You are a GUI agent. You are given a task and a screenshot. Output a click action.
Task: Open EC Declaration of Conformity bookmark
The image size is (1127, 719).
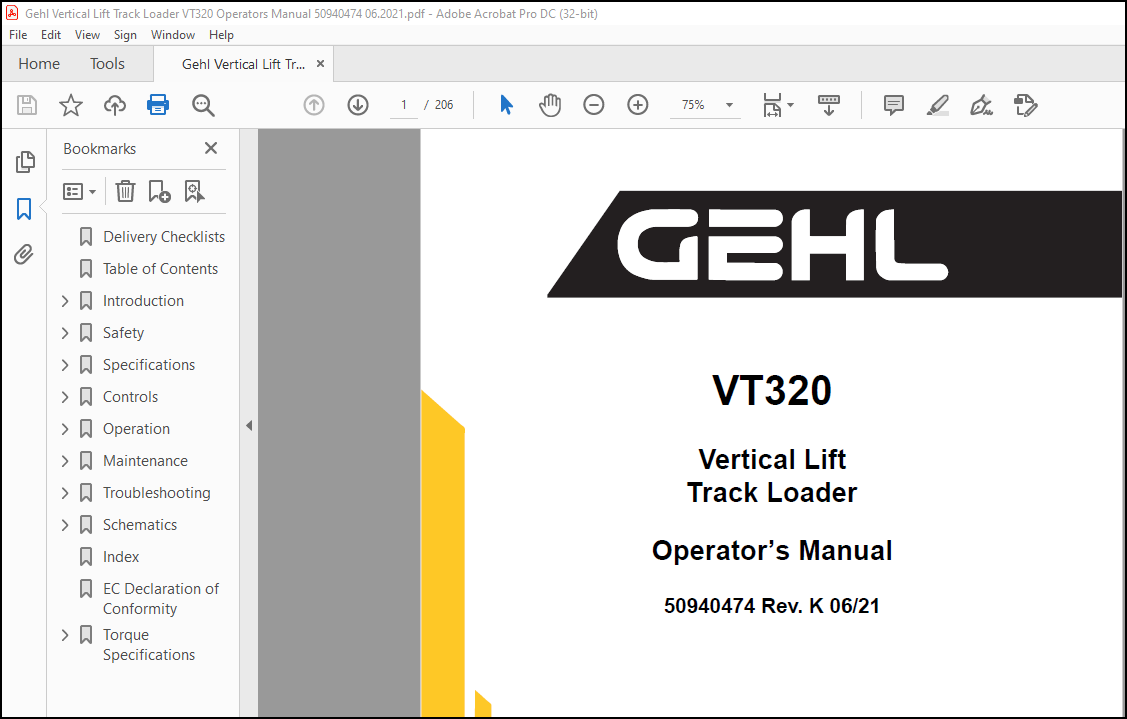pos(161,598)
